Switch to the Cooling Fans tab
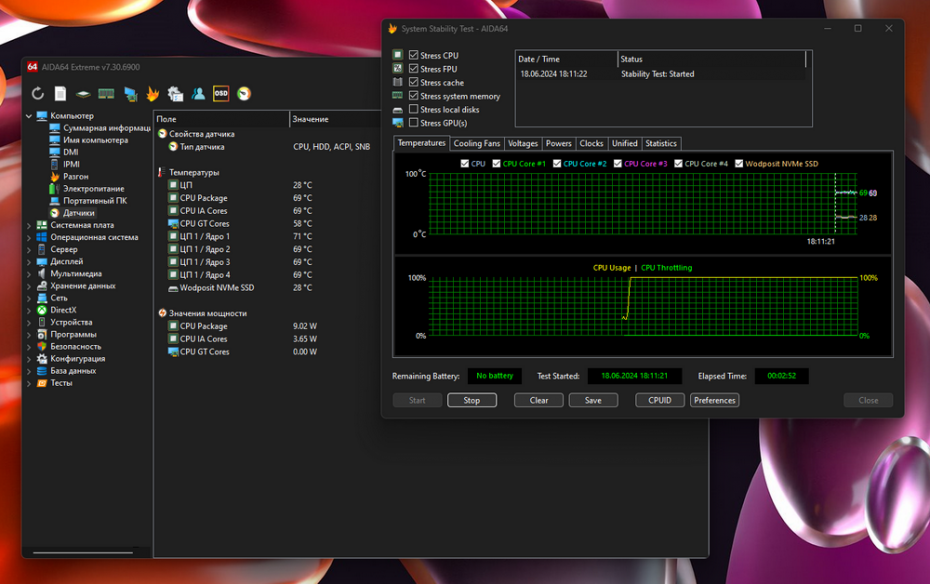 coord(476,144)
